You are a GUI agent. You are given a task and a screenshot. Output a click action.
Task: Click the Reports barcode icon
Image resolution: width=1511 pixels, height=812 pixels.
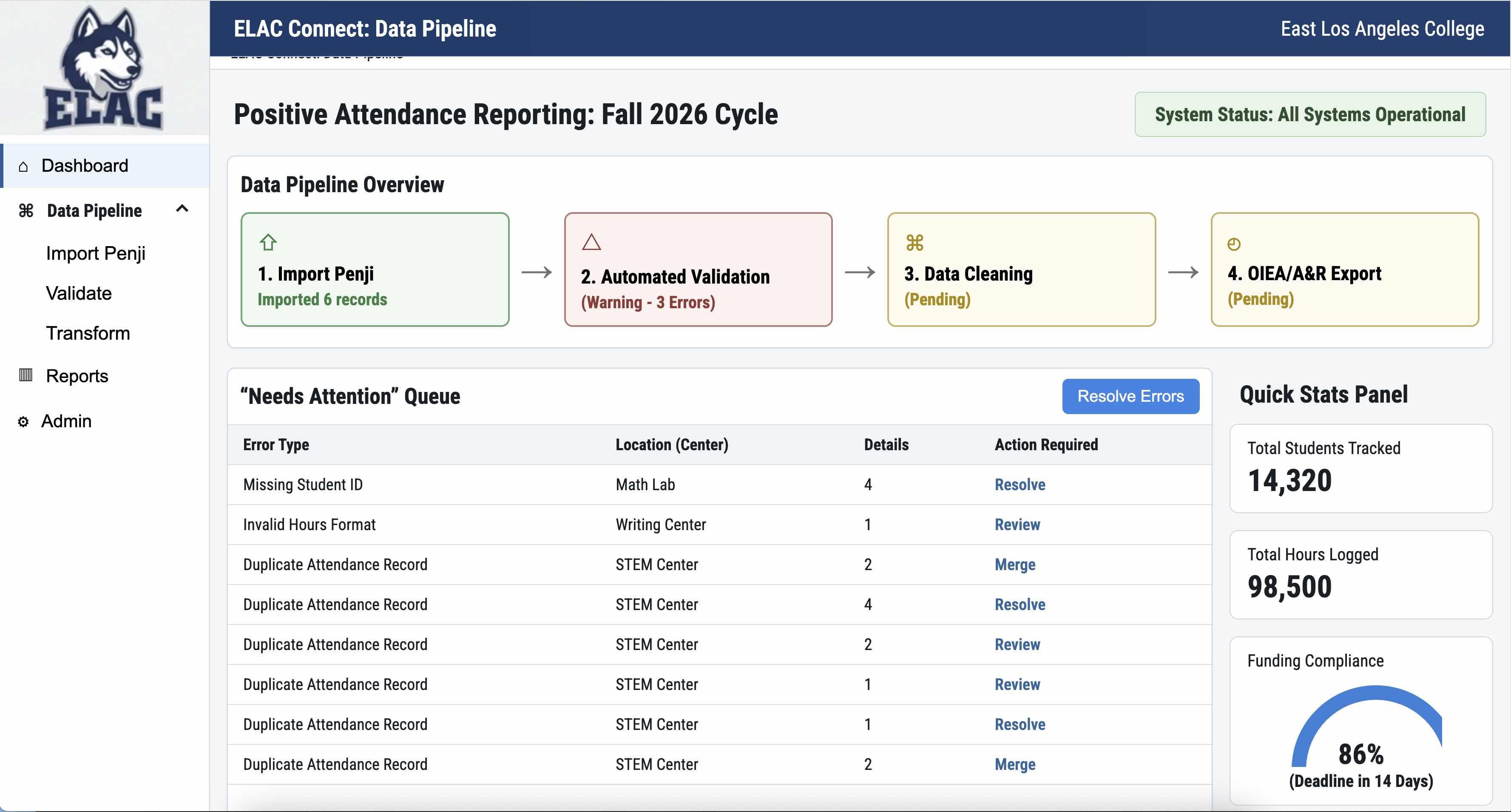tap(26, 375)
